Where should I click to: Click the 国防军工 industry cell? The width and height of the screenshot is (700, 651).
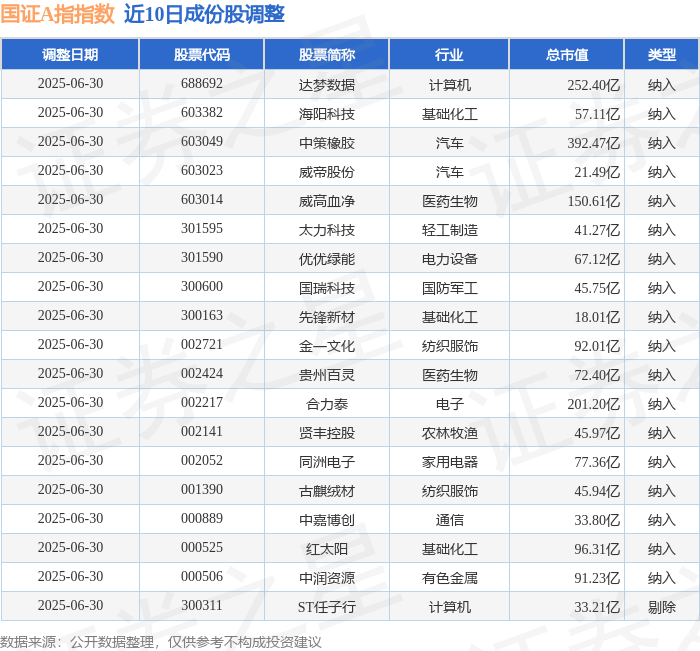click(x=450, y=288)
